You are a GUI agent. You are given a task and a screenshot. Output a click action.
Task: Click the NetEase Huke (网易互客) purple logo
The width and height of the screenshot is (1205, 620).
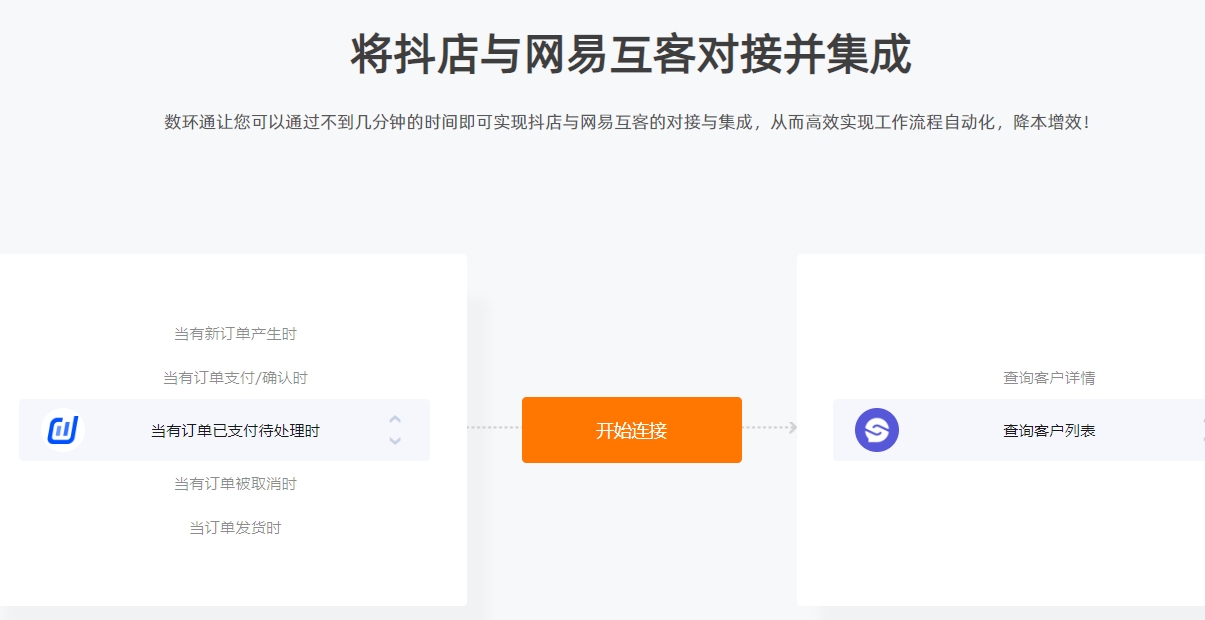[876, 430]
